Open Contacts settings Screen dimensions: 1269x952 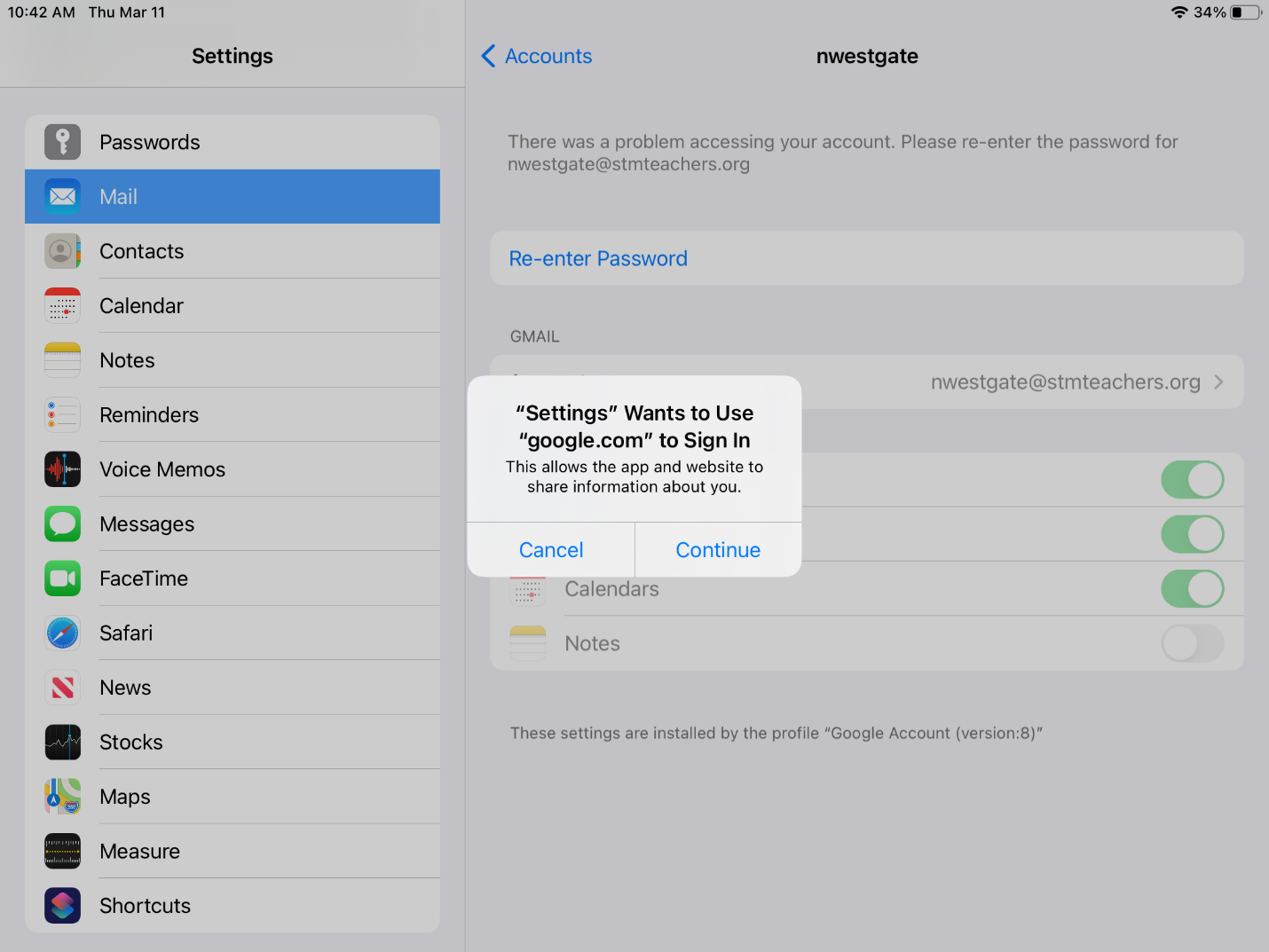[233, 251]
